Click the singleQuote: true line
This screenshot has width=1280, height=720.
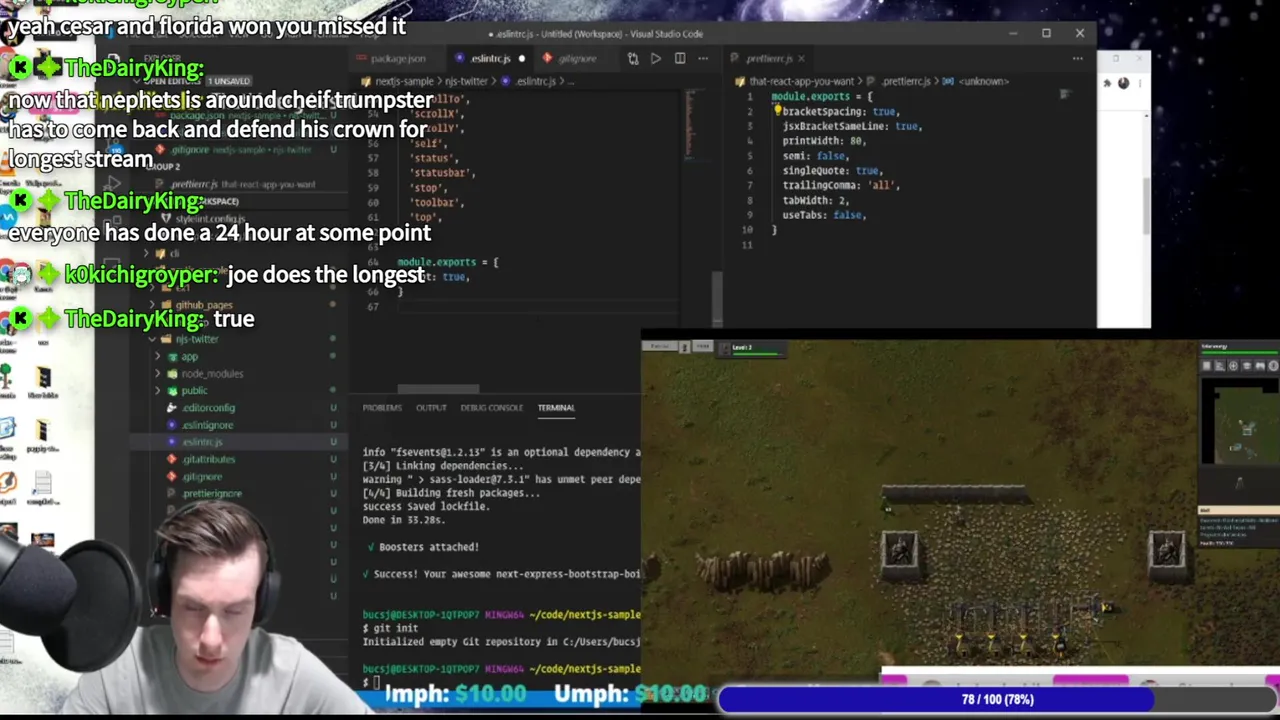pos(832,171)
